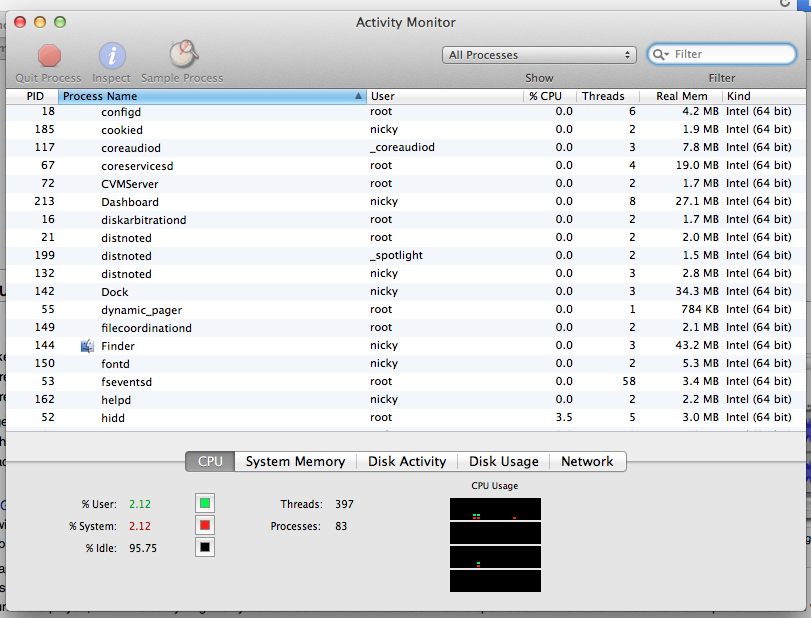Click the Inspect info icon
Screen dimensions: 811x618
[x=112, y=56]
